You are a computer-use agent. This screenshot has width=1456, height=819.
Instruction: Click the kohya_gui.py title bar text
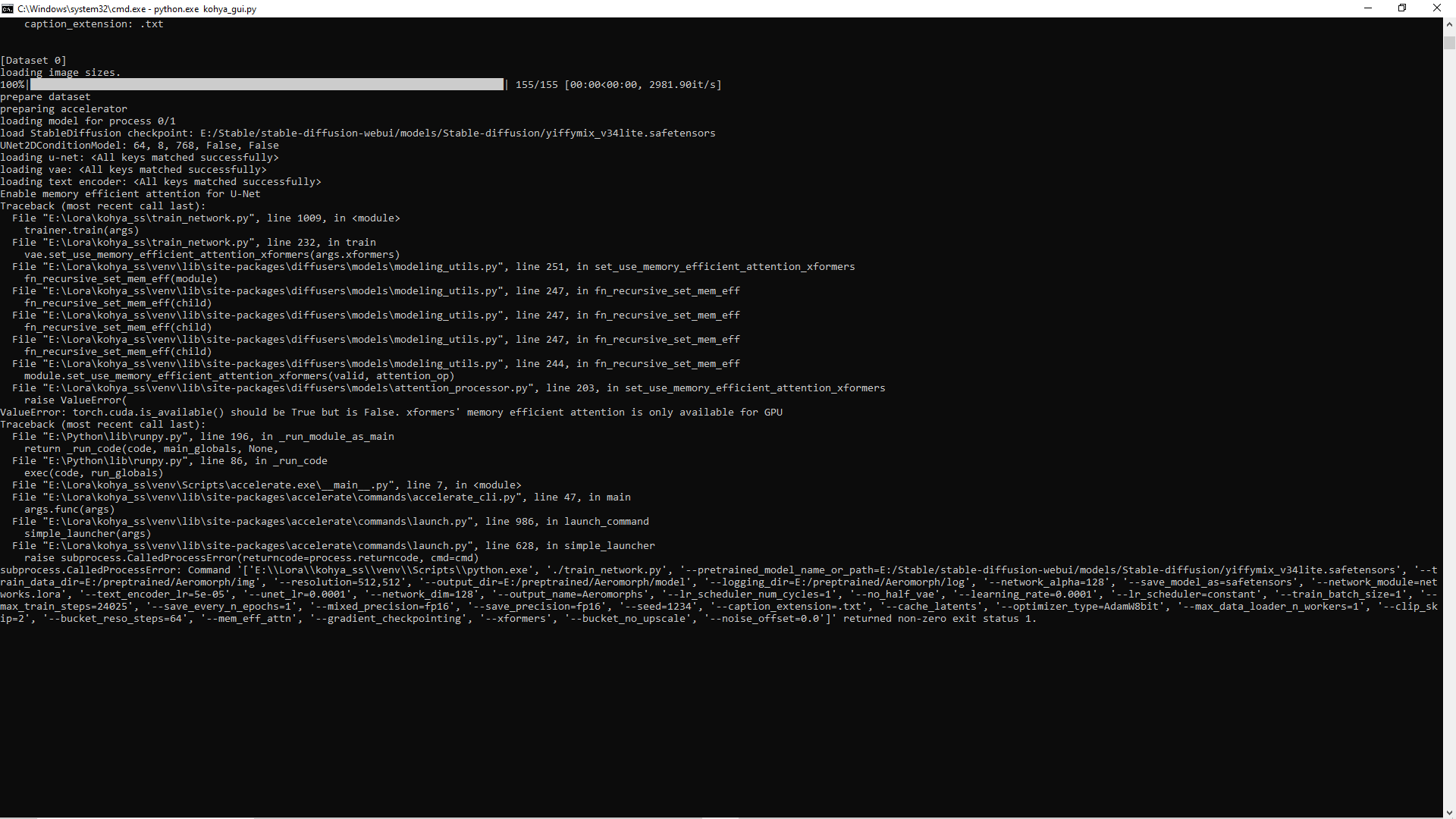227,8
